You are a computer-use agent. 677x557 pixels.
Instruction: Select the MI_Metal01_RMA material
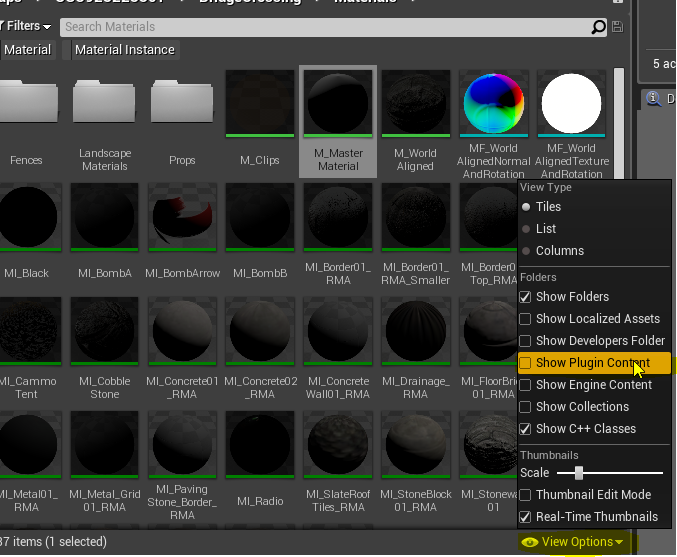click(x=28, y=445)
